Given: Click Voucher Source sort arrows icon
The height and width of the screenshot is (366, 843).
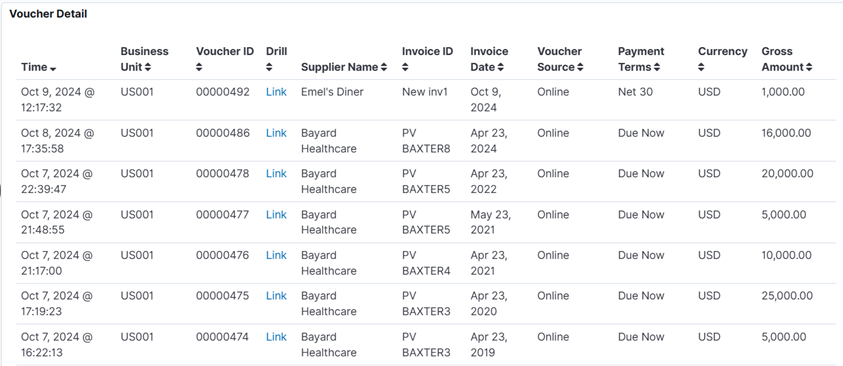Looking at the screenshot, I should (x=581, y=68).
